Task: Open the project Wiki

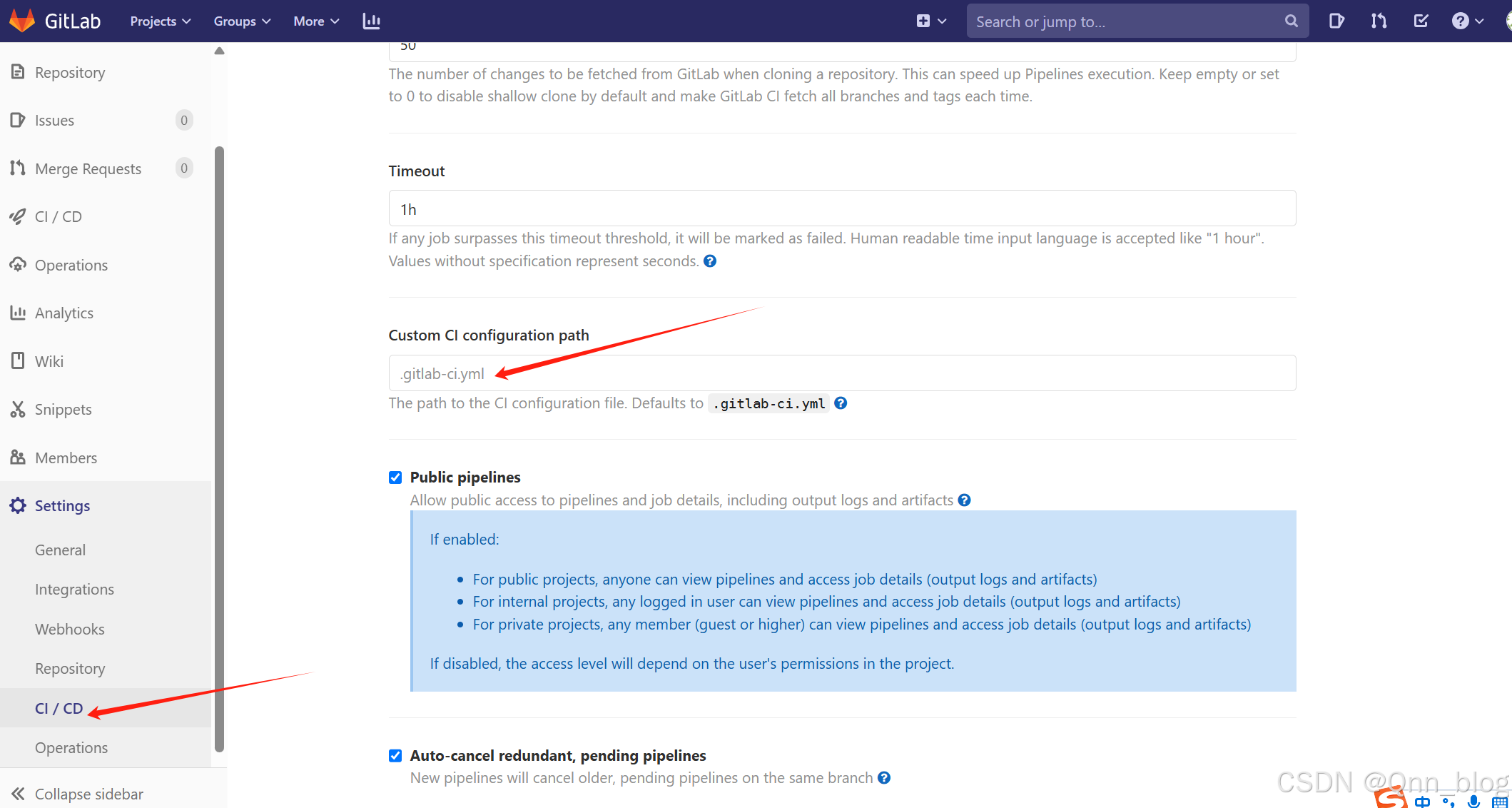Action: point(49,361)
